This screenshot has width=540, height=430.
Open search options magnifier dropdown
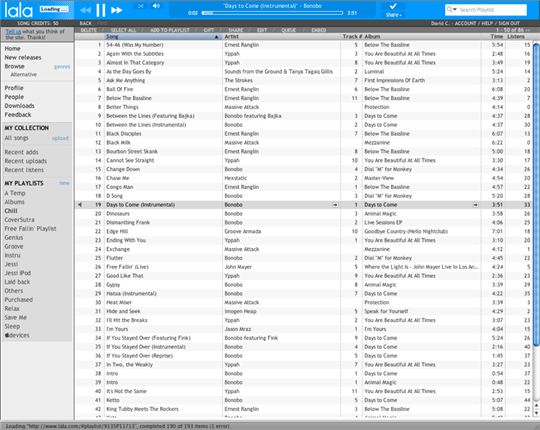click(451, 9)
